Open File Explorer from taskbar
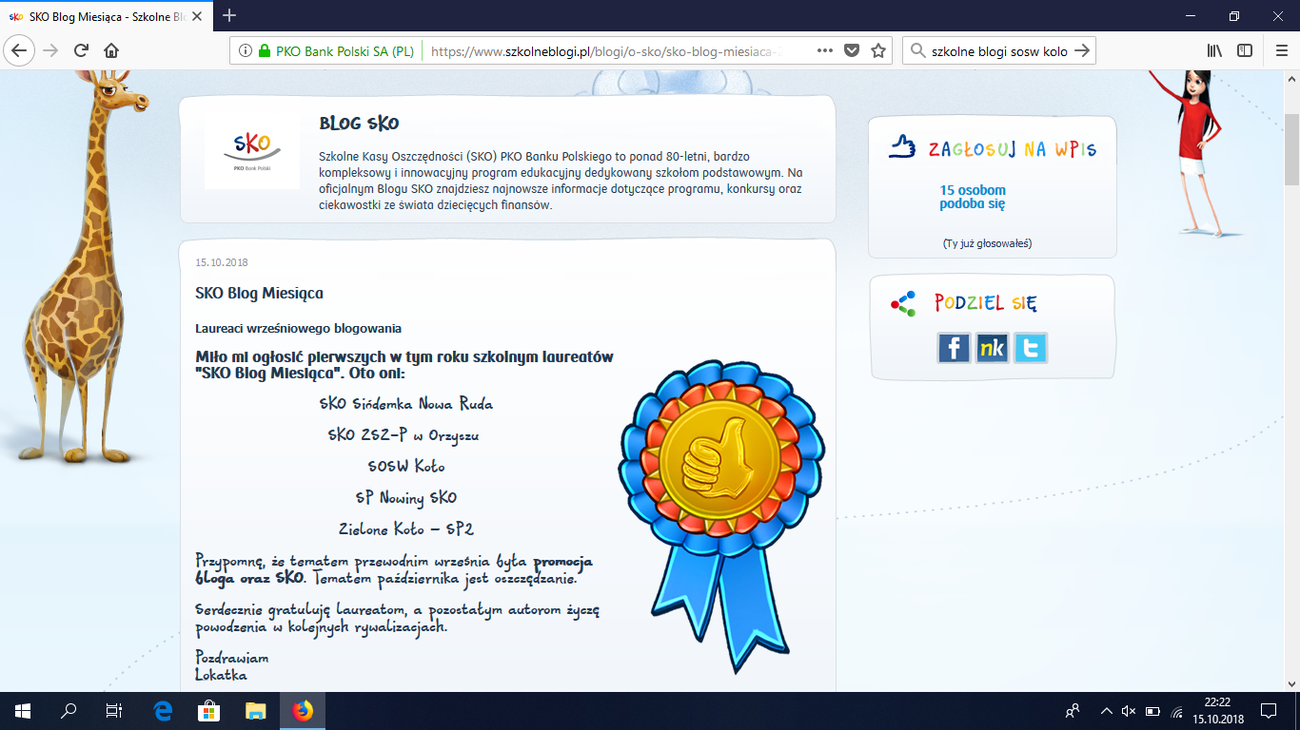 pyautogui.click(x=256, y=711)
